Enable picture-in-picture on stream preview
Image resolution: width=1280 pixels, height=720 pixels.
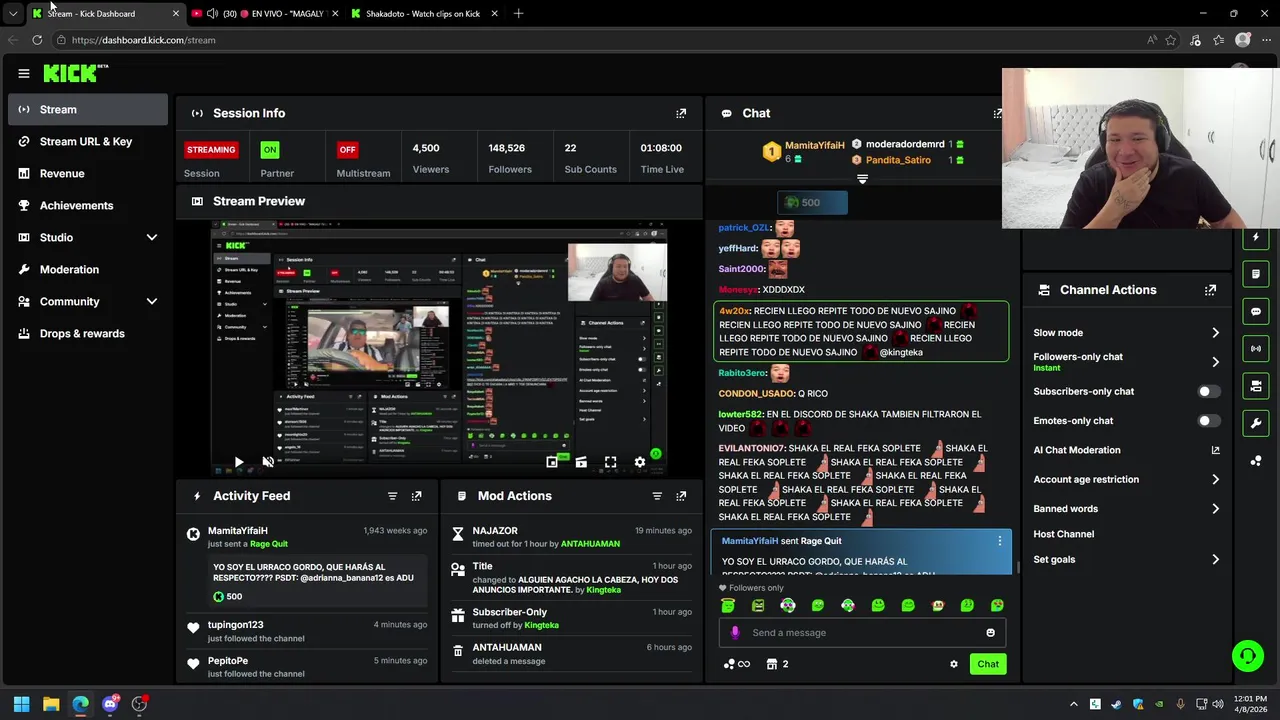pos(552,462)
